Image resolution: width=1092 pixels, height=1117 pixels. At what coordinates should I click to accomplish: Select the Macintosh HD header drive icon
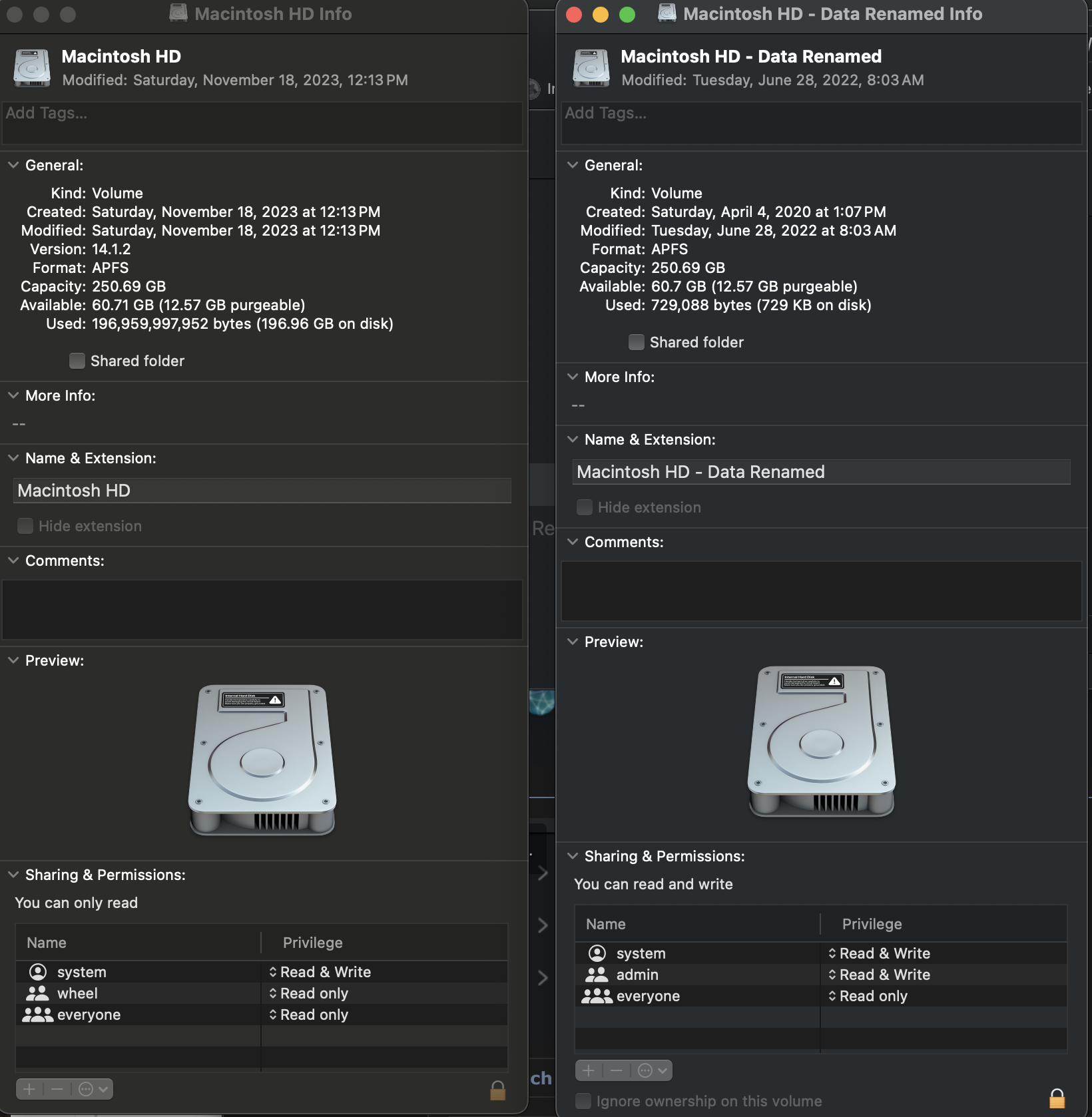pos(32,68)
